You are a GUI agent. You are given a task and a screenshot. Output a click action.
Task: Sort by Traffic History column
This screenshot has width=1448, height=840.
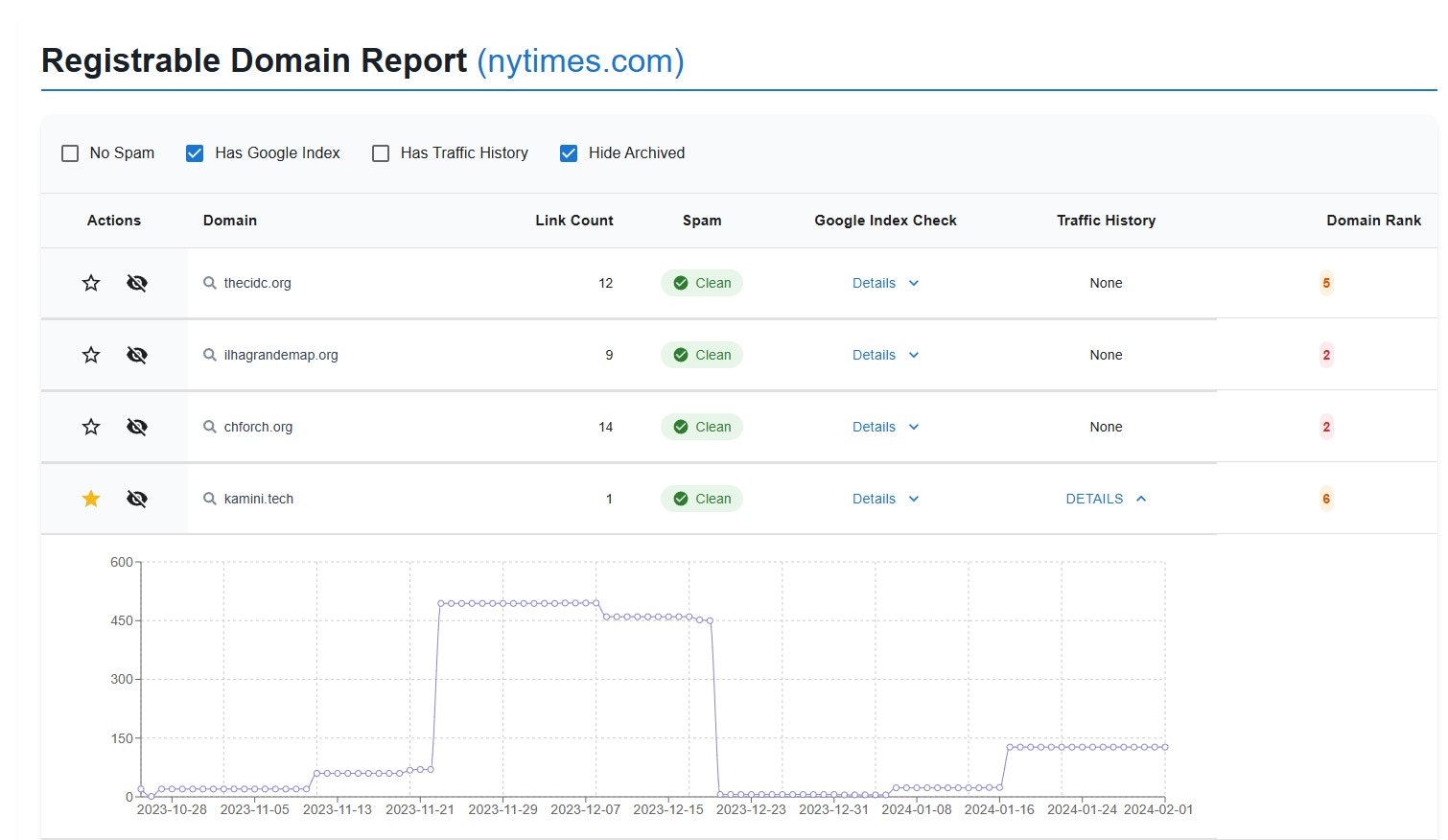[x=1106, y=221]
